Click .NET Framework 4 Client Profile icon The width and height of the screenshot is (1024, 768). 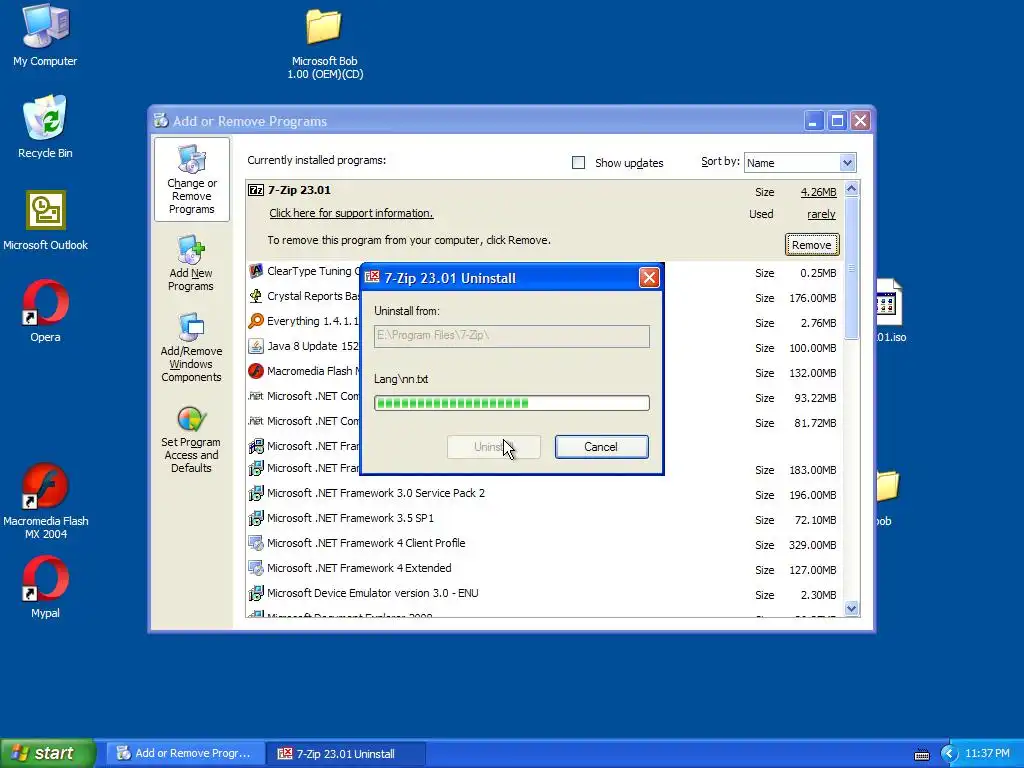256,543
